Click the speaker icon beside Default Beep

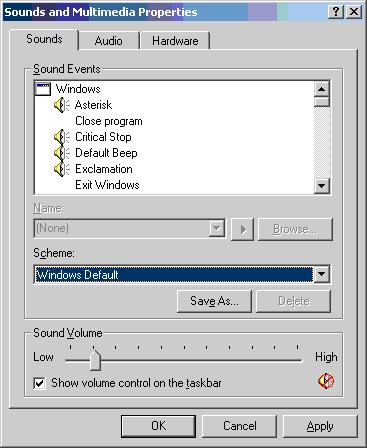click(62, 153)
